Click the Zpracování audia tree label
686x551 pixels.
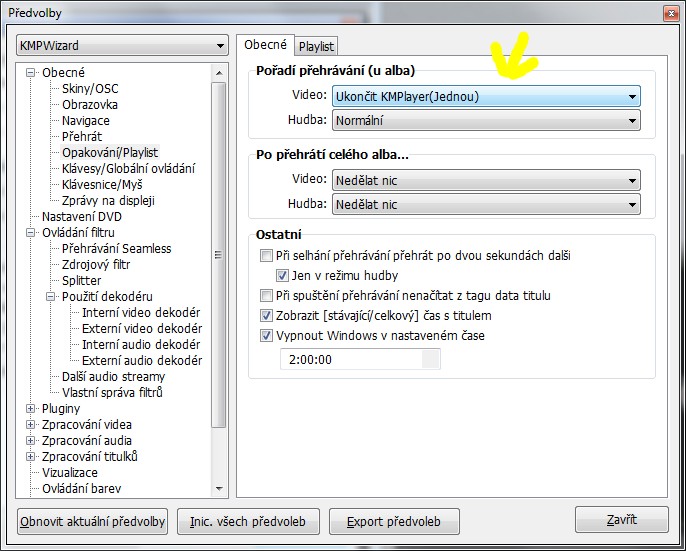point(87,441)
